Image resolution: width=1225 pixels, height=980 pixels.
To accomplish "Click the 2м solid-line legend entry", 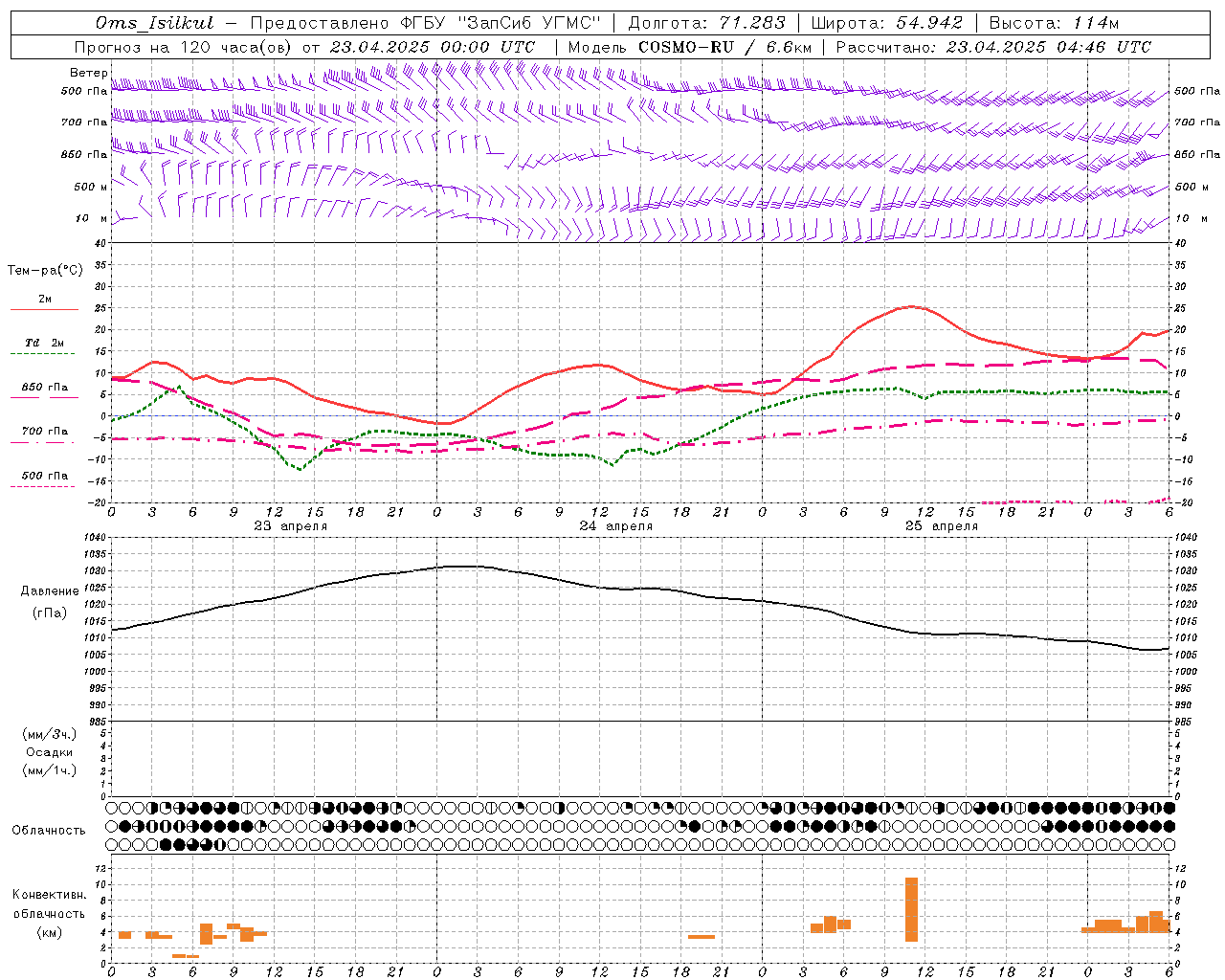I will [45, 299].
